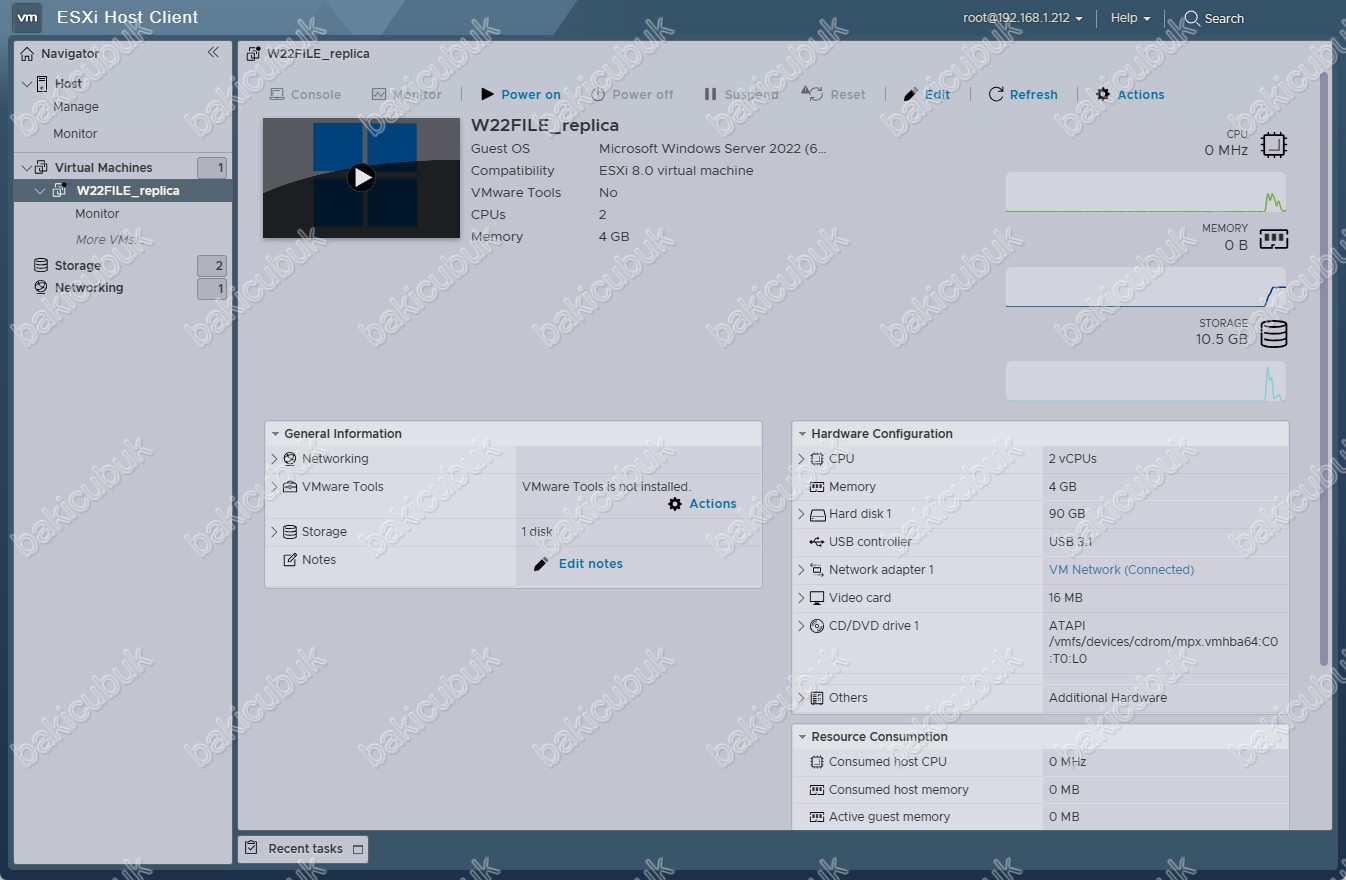The image size is (1346, 880).
Task: Click the Notes edit icon in General Information
Action: 290,560
